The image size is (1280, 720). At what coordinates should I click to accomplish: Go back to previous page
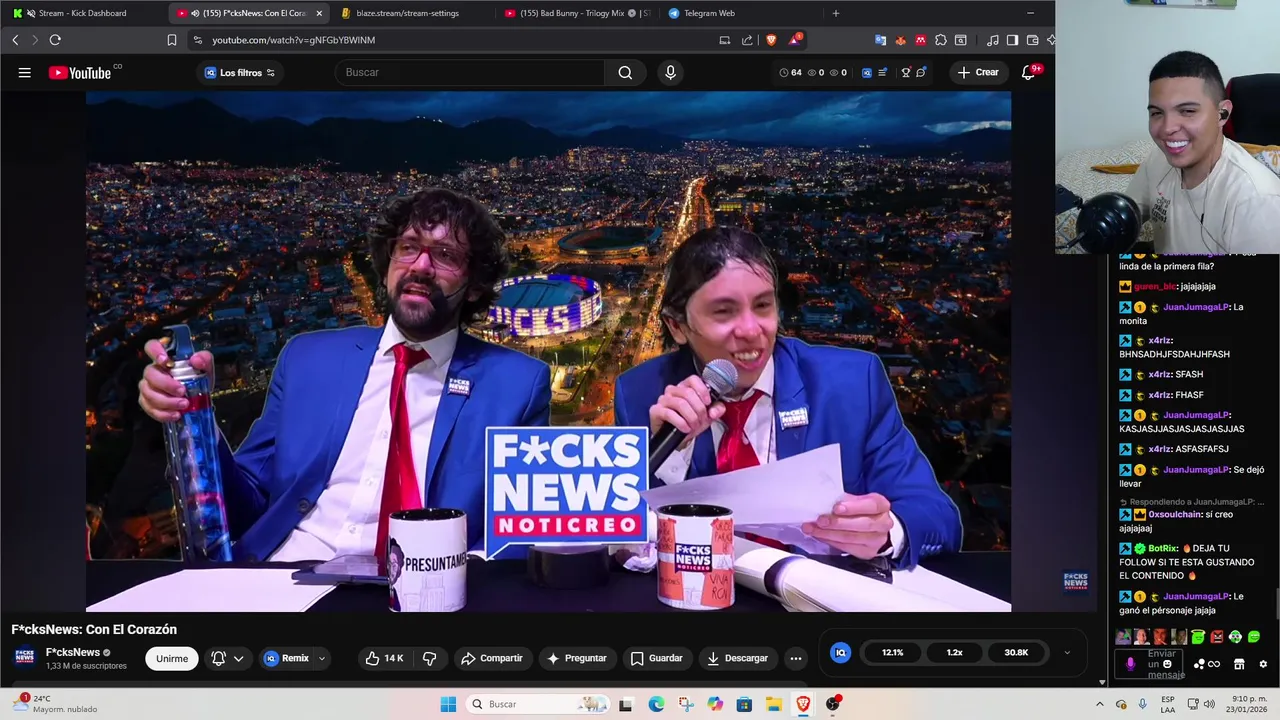coord(15,40)
